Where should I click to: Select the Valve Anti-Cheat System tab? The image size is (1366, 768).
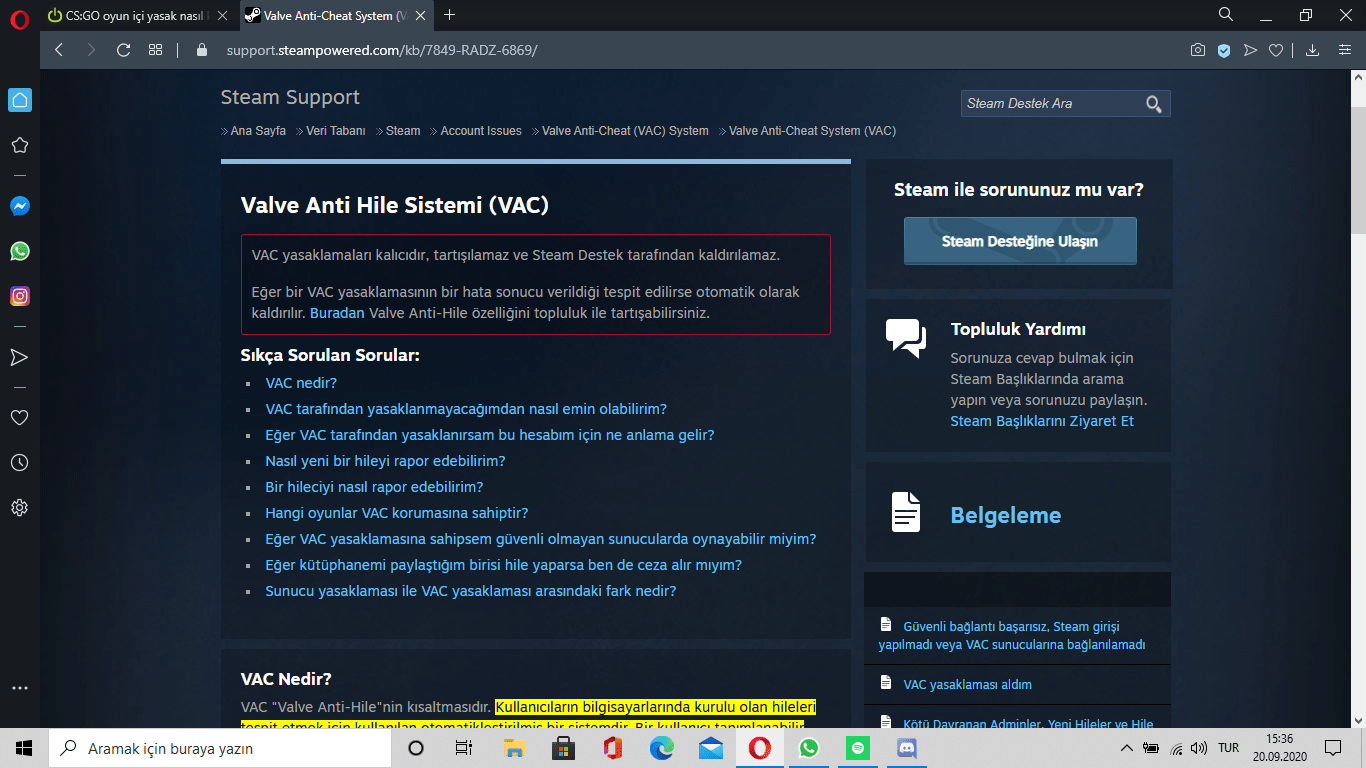[336, 15]
